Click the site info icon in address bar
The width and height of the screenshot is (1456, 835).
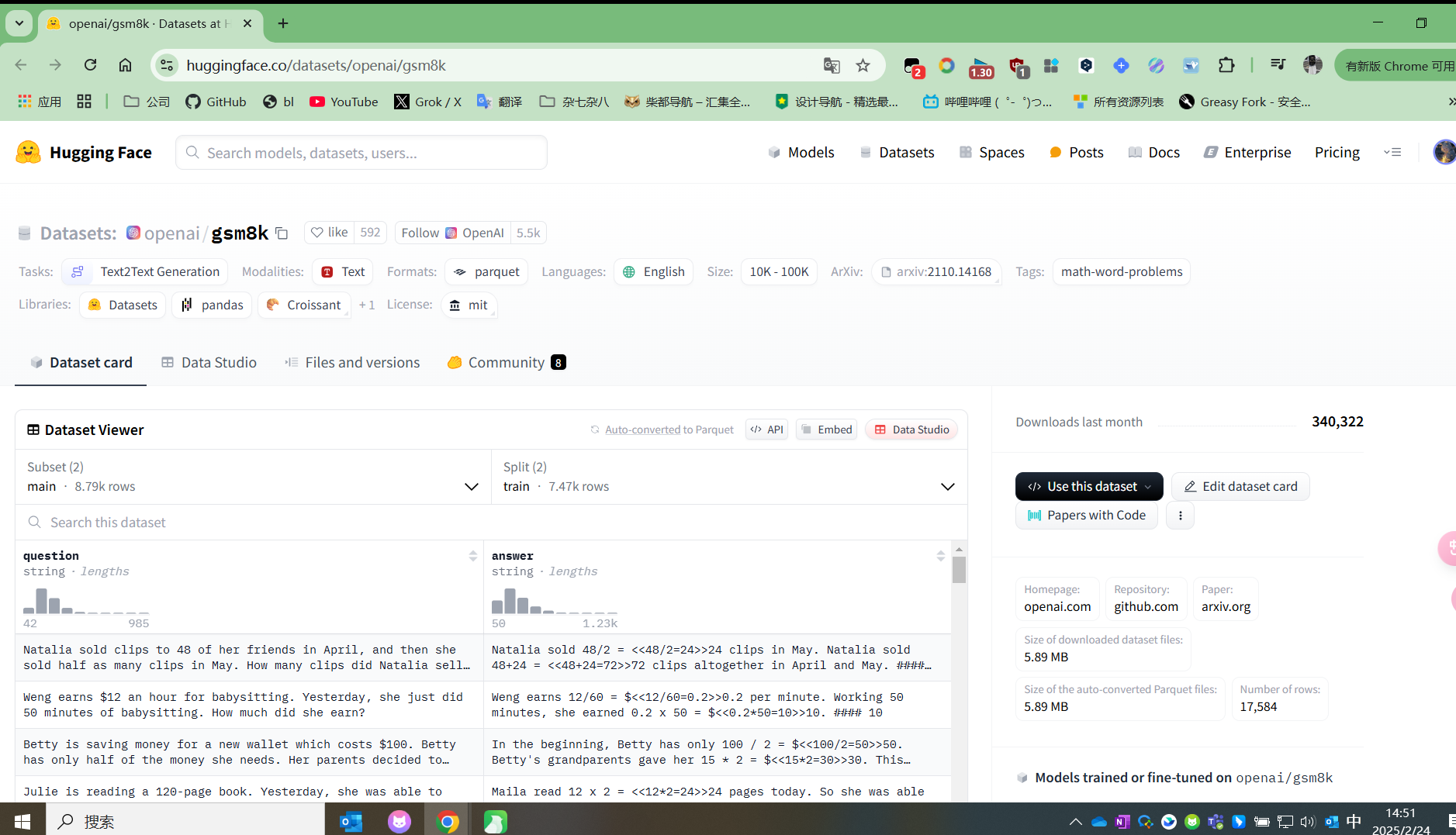tap(168, 66)
